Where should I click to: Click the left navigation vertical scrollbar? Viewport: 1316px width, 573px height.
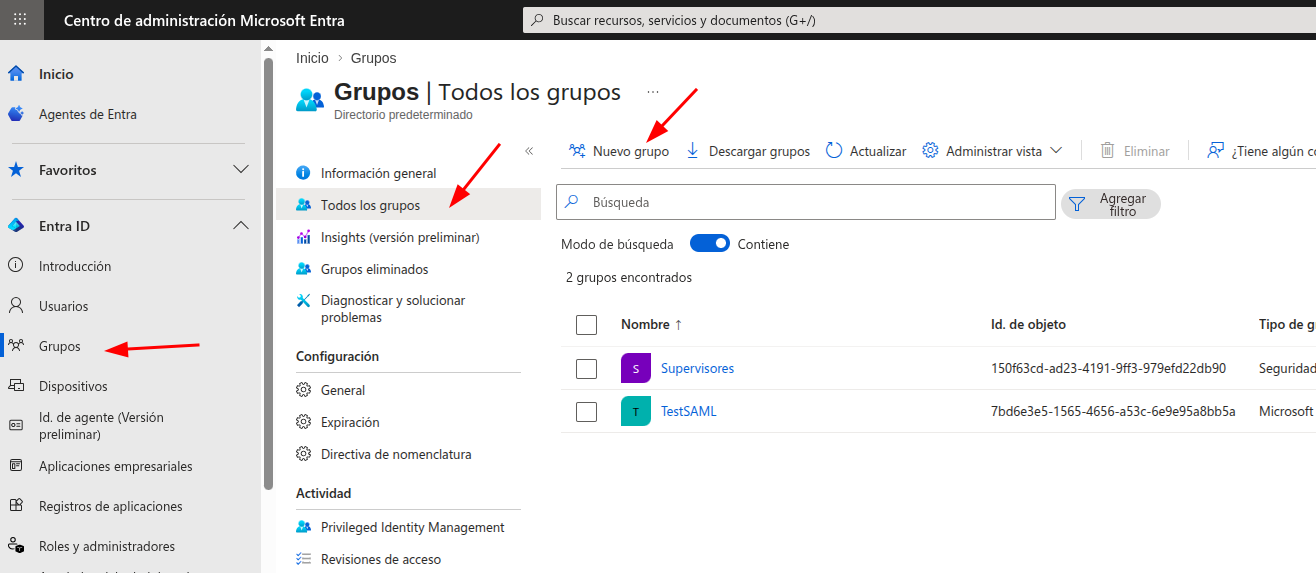268,274
